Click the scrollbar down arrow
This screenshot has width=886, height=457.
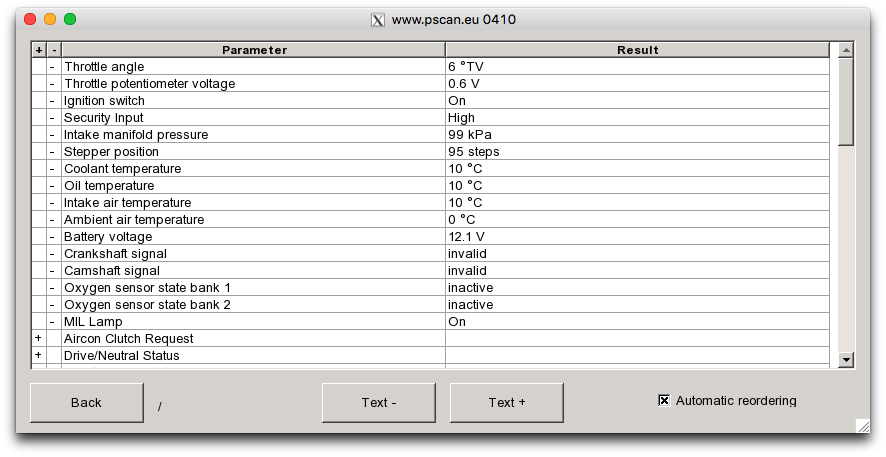(846, 359)
